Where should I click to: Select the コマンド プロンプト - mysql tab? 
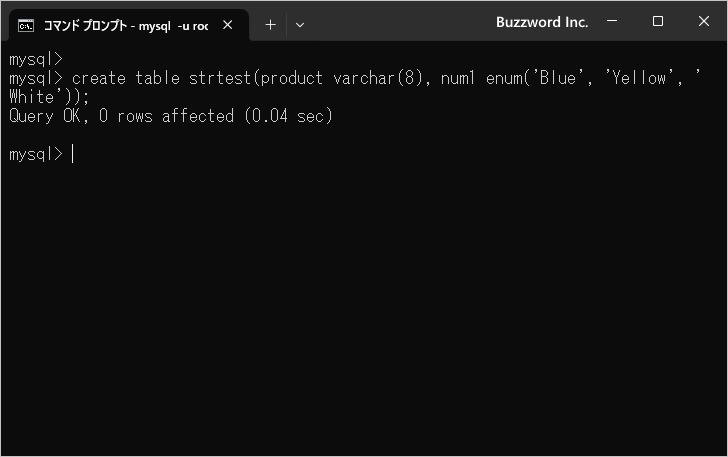(x=126, y=26)
